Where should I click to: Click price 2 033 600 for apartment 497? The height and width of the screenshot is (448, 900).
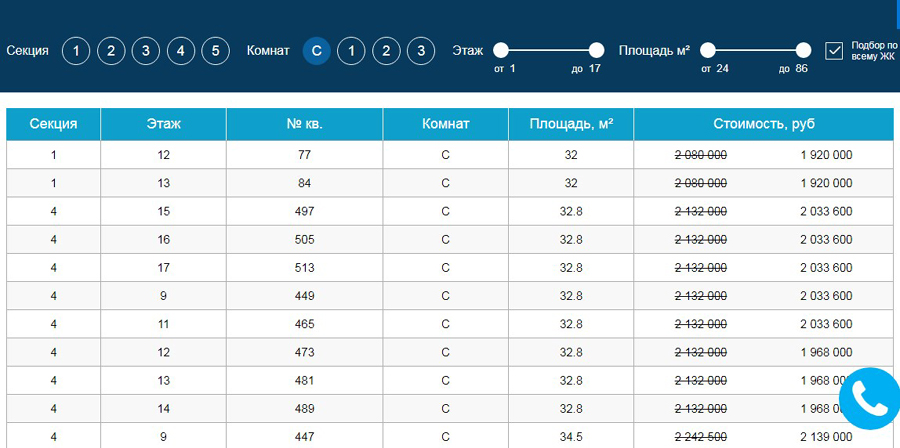[827, 211]
